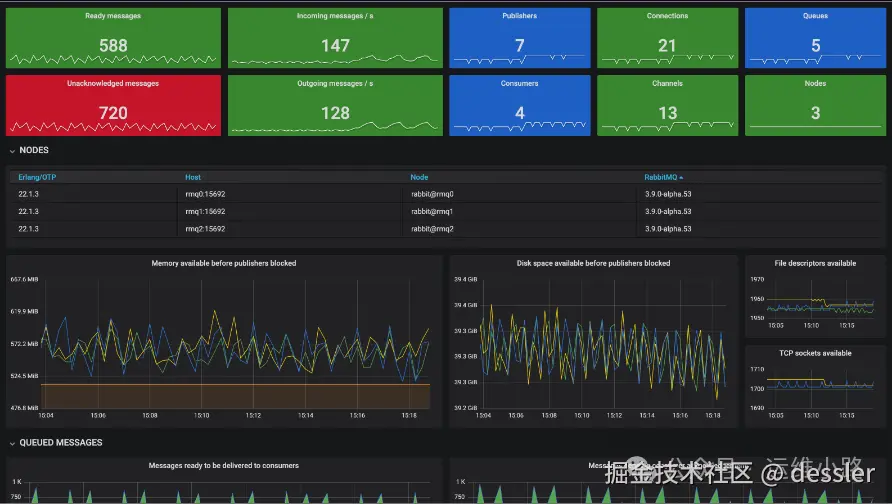This screenshot has width=892, height=504.
Task: Click the QUEUED MESSAGES section title
Action: click(61, 443)
